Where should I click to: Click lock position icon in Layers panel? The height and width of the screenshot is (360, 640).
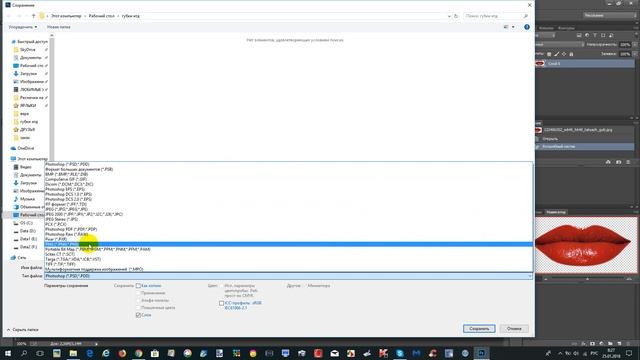564,54
